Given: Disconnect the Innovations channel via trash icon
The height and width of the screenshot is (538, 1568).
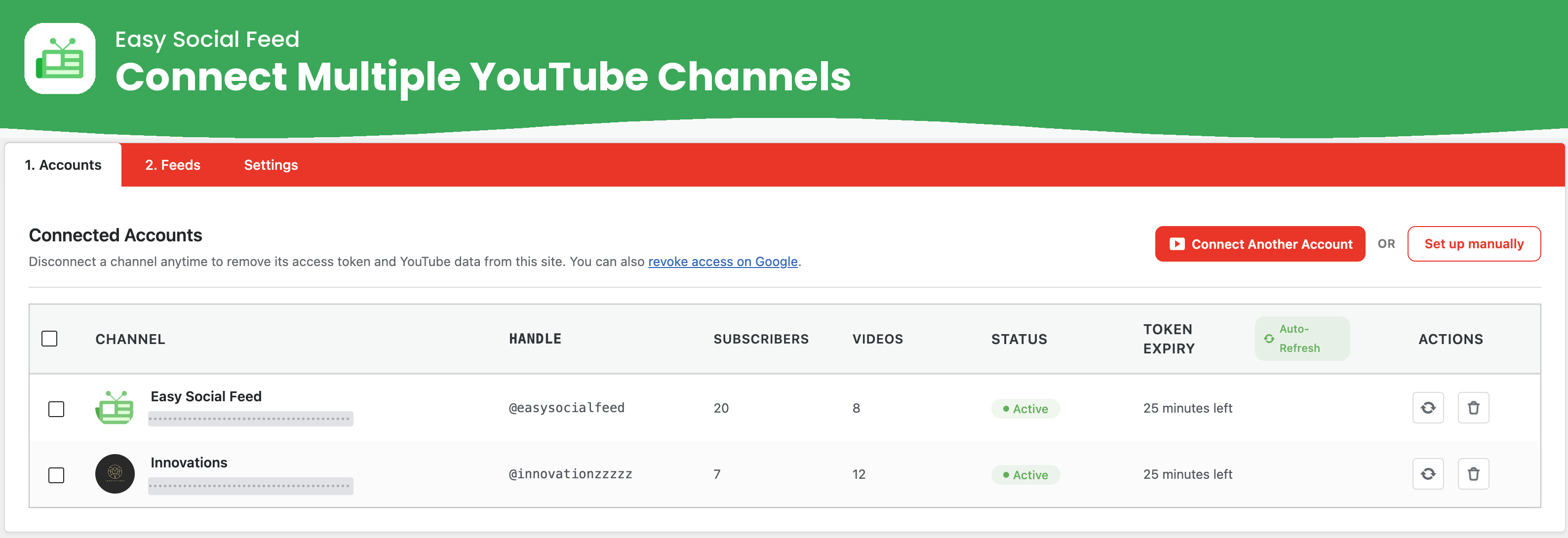Looking at the screenshot, I should tap(1474, 474).
